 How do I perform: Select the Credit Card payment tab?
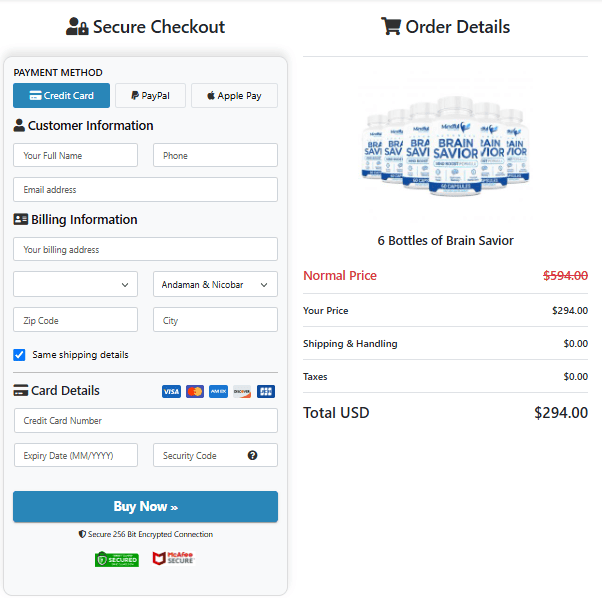[61, 96]
